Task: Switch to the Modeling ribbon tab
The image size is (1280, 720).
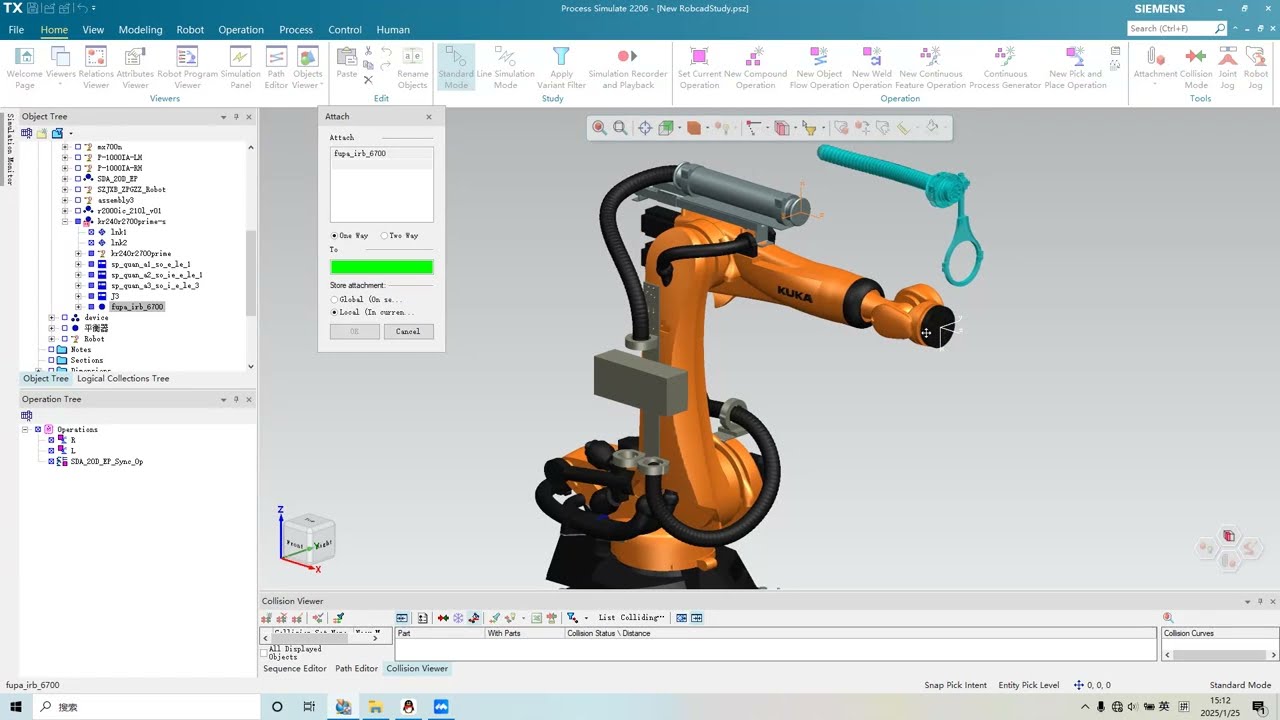Action: coord(140,30)
